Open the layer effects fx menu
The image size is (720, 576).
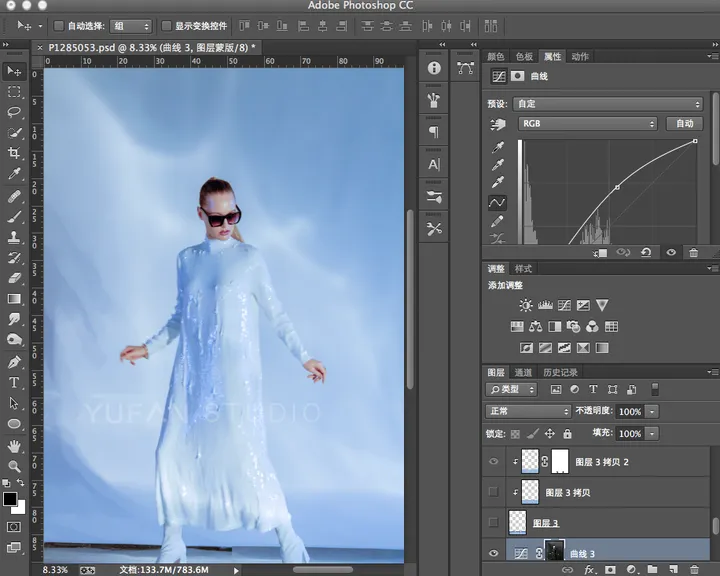pos(589,570)
